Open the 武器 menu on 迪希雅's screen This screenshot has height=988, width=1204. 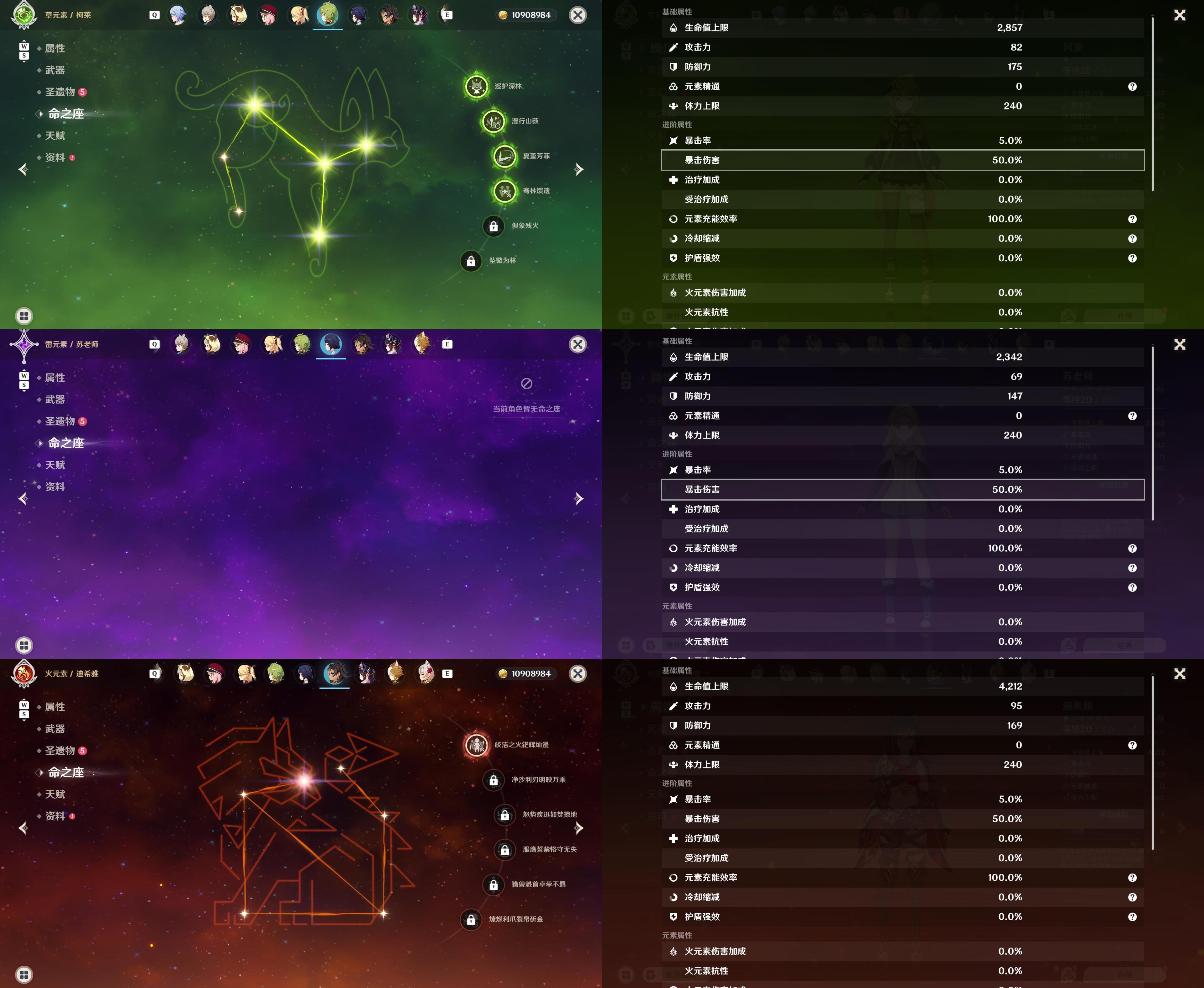coord(55,729)
